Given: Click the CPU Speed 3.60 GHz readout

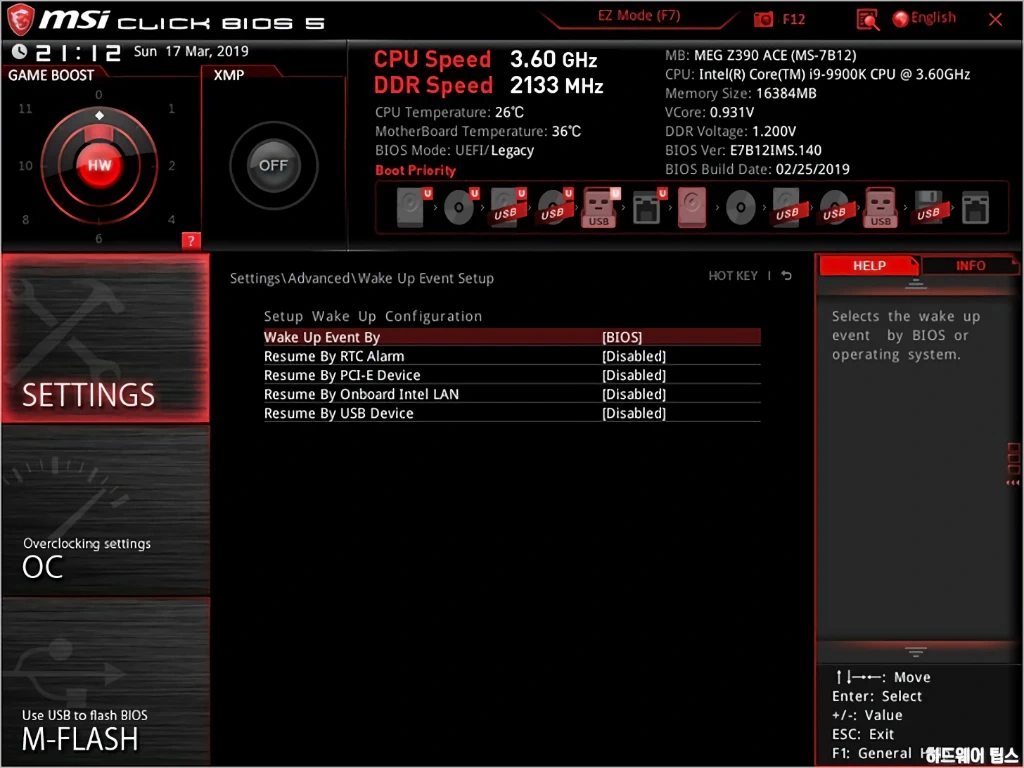Looking at the screenshot, I should click(x=485, y=59).
